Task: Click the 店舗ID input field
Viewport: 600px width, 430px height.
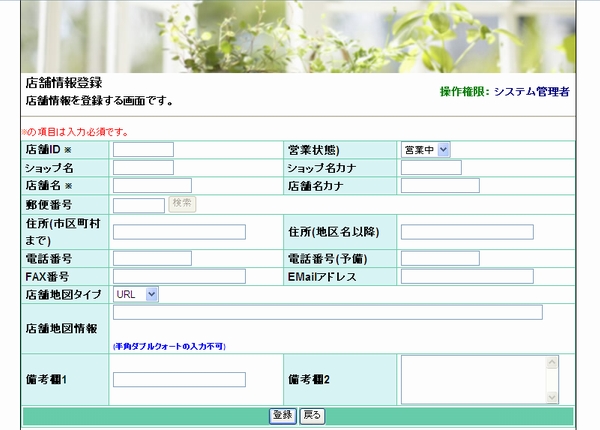Action: coord(143,149)
